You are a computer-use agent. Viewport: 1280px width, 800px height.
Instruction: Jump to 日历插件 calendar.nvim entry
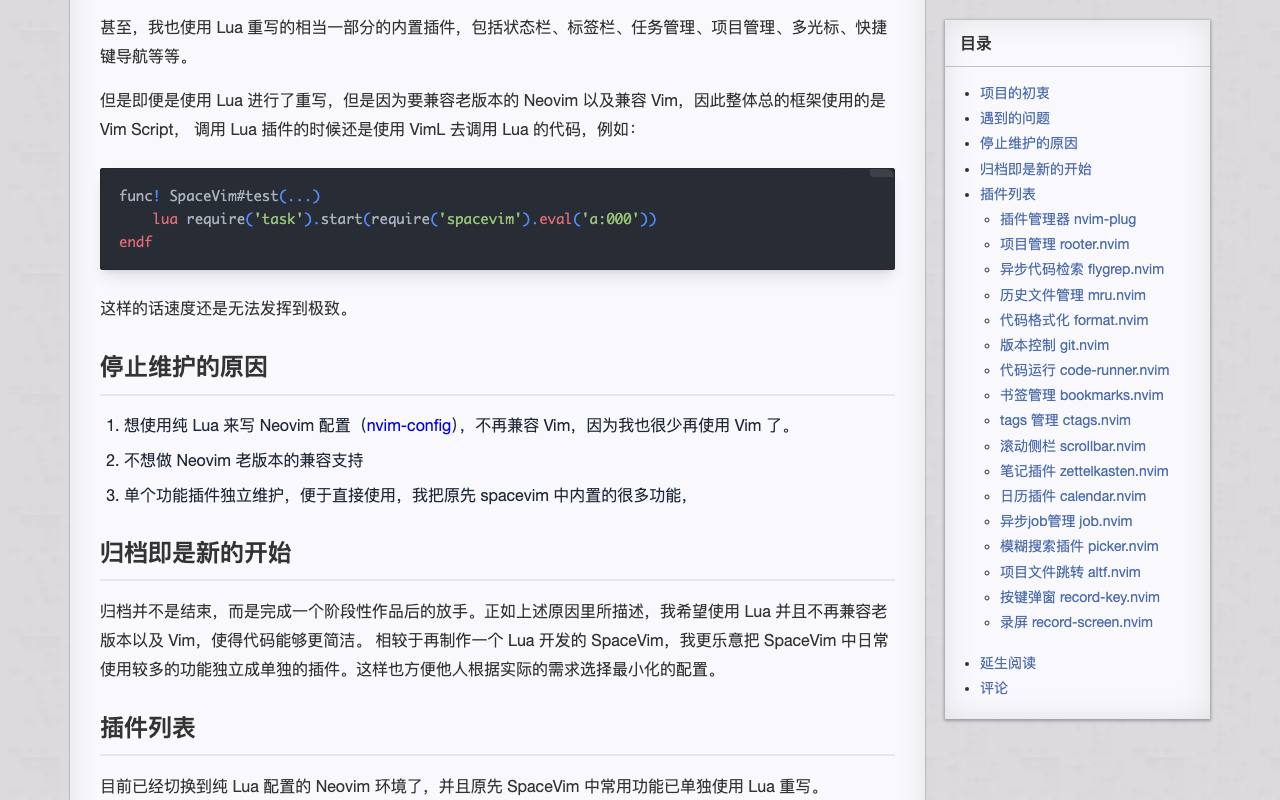click(1073, 496)
